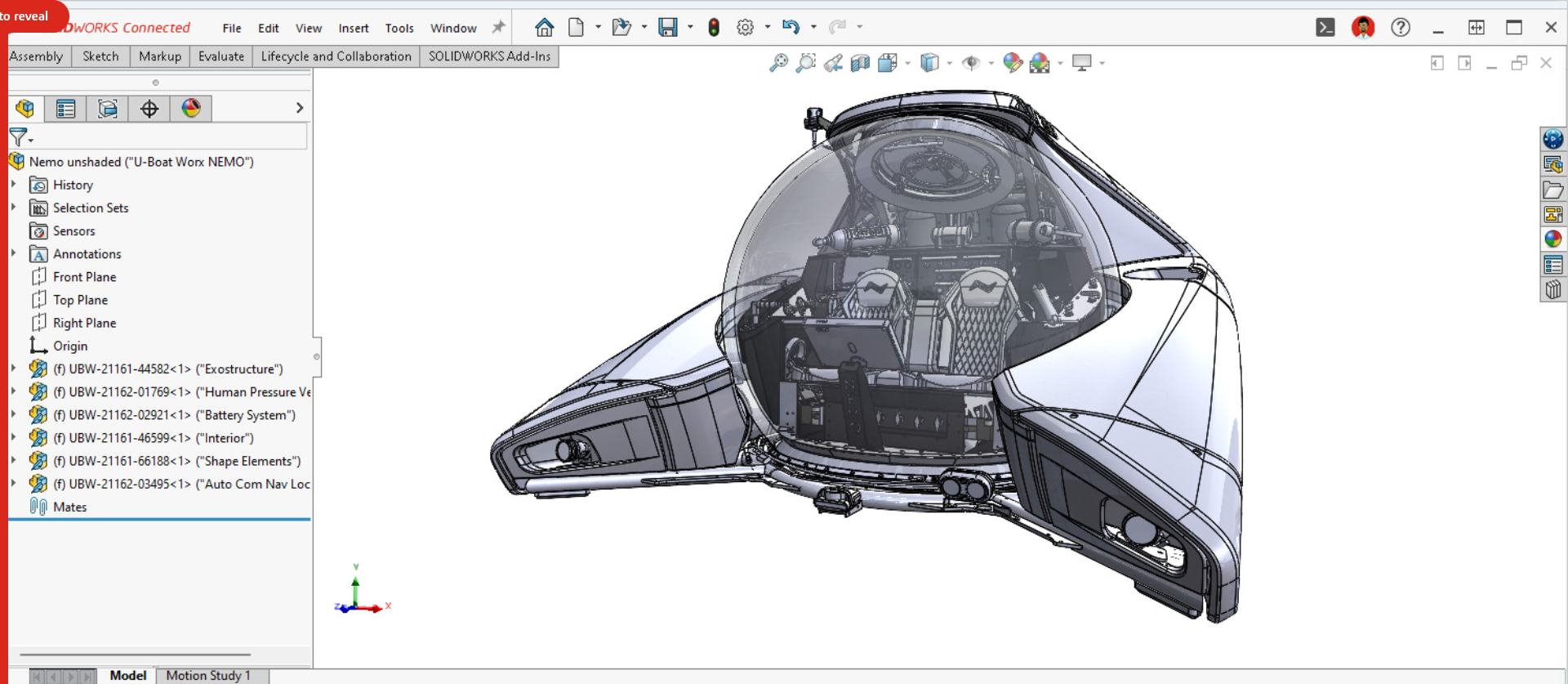Open the DisplayManager color ball tab
Image resolution: width=1568 pixels, height=684 pixels.
[x=191, y=109]
